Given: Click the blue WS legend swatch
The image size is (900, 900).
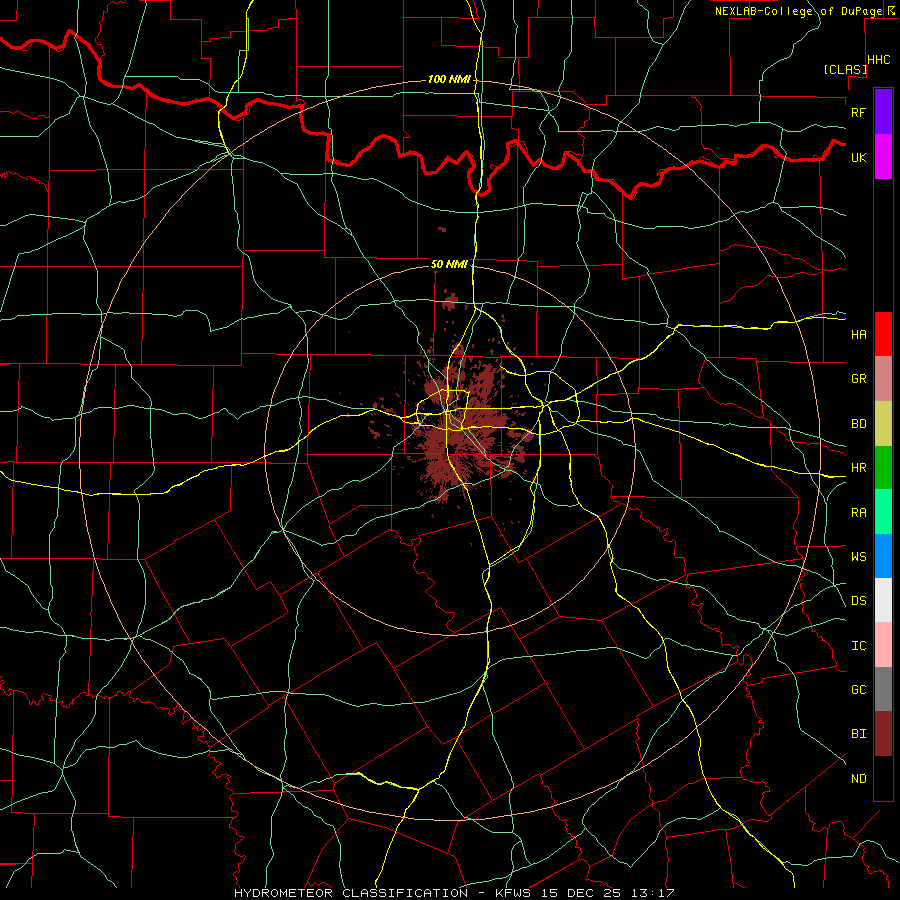Looking at the screenshot, I should coord(883,556).
